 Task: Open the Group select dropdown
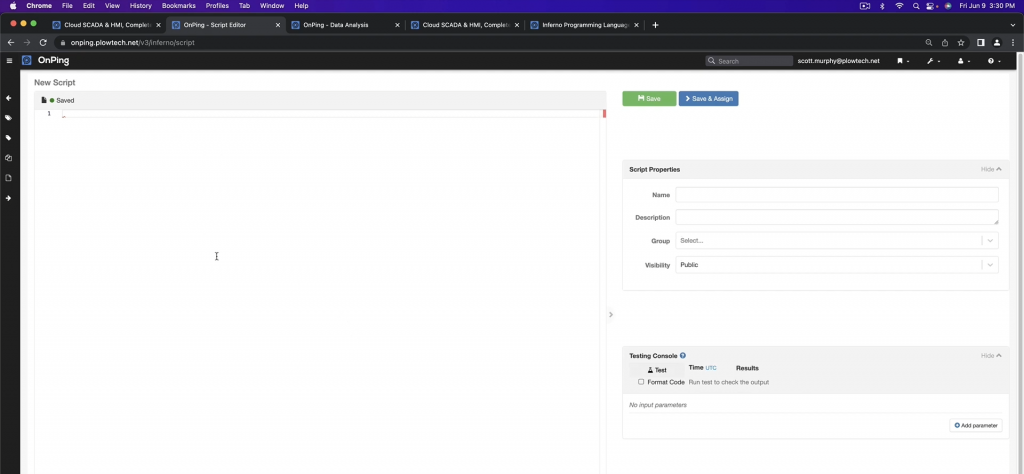[x=837, y=241]
